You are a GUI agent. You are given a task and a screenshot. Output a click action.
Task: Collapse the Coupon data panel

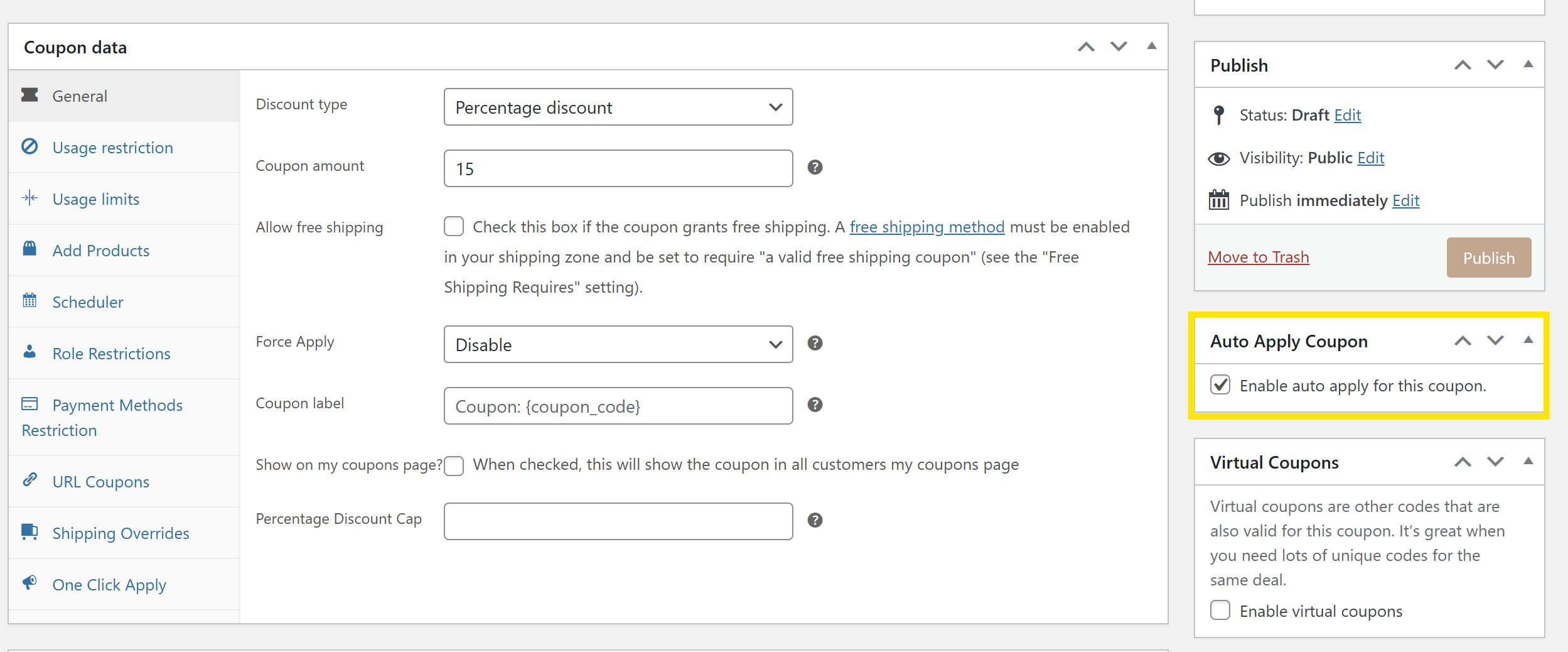1151,46
